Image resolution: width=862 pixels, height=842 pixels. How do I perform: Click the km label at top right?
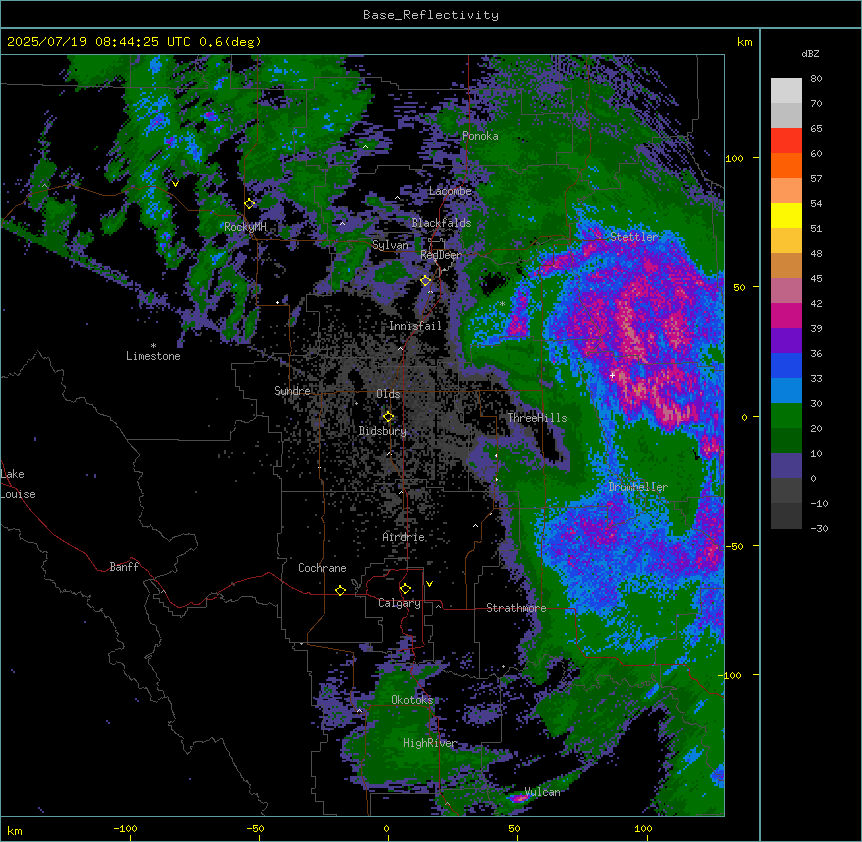click(744, 42)
